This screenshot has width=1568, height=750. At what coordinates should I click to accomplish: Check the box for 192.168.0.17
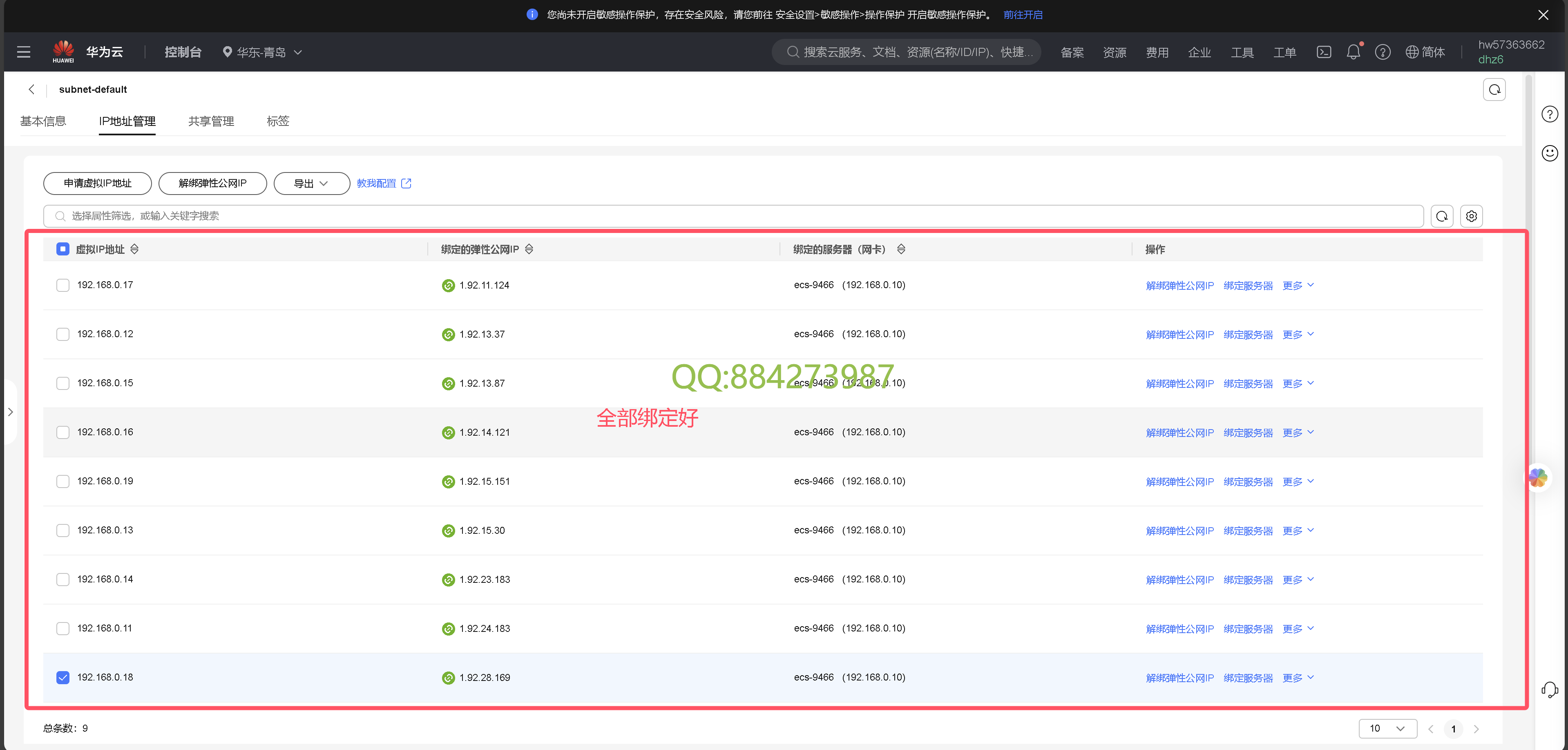click(x=63, y=286)
